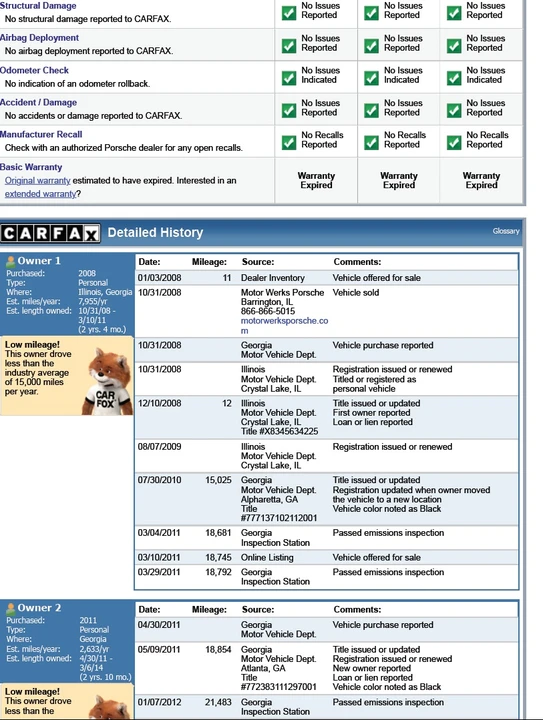Click the 'Dealer Inventory' source cell

click(x=273, y=278)
